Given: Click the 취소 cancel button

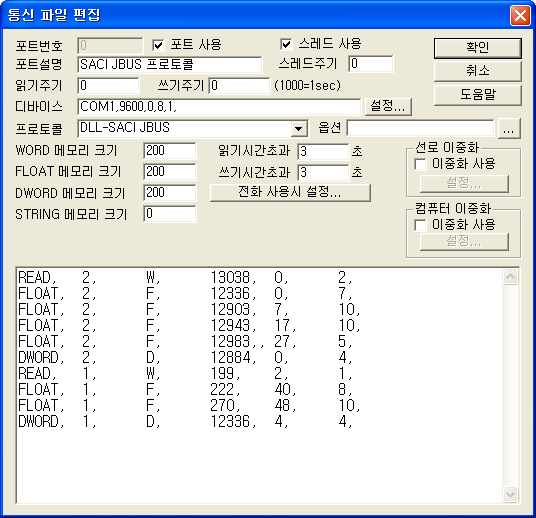Looking at the screenshot, I should coord(478,71).
